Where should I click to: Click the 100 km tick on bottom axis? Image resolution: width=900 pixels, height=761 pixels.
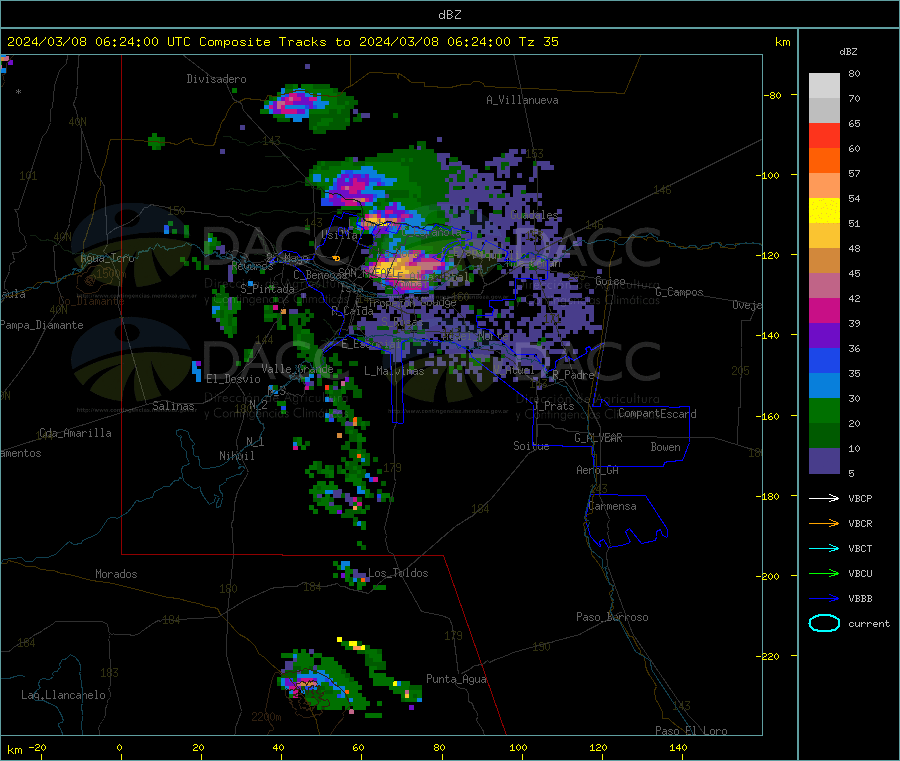518,747
